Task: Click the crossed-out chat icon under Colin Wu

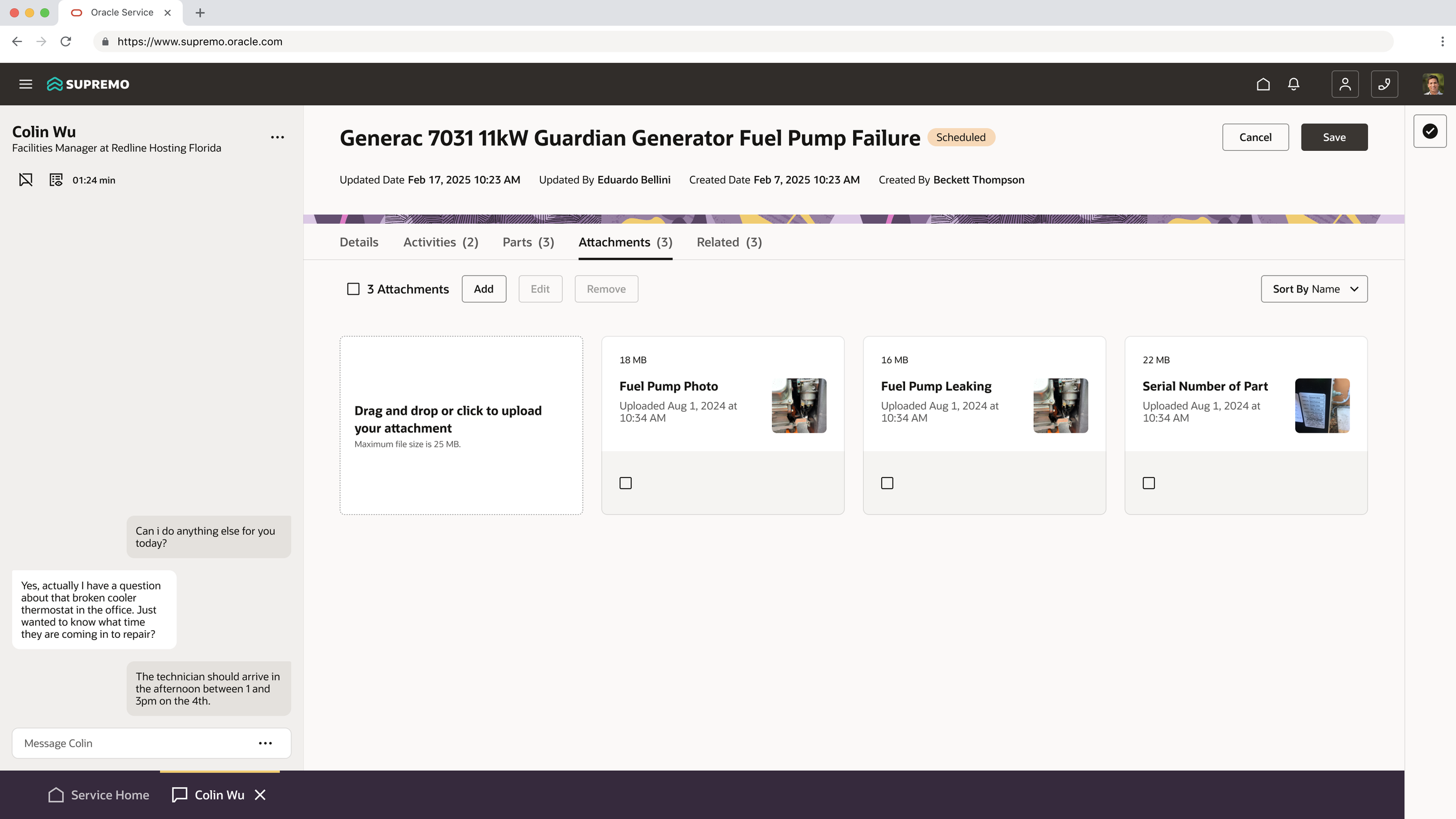Action: point(26,179)
